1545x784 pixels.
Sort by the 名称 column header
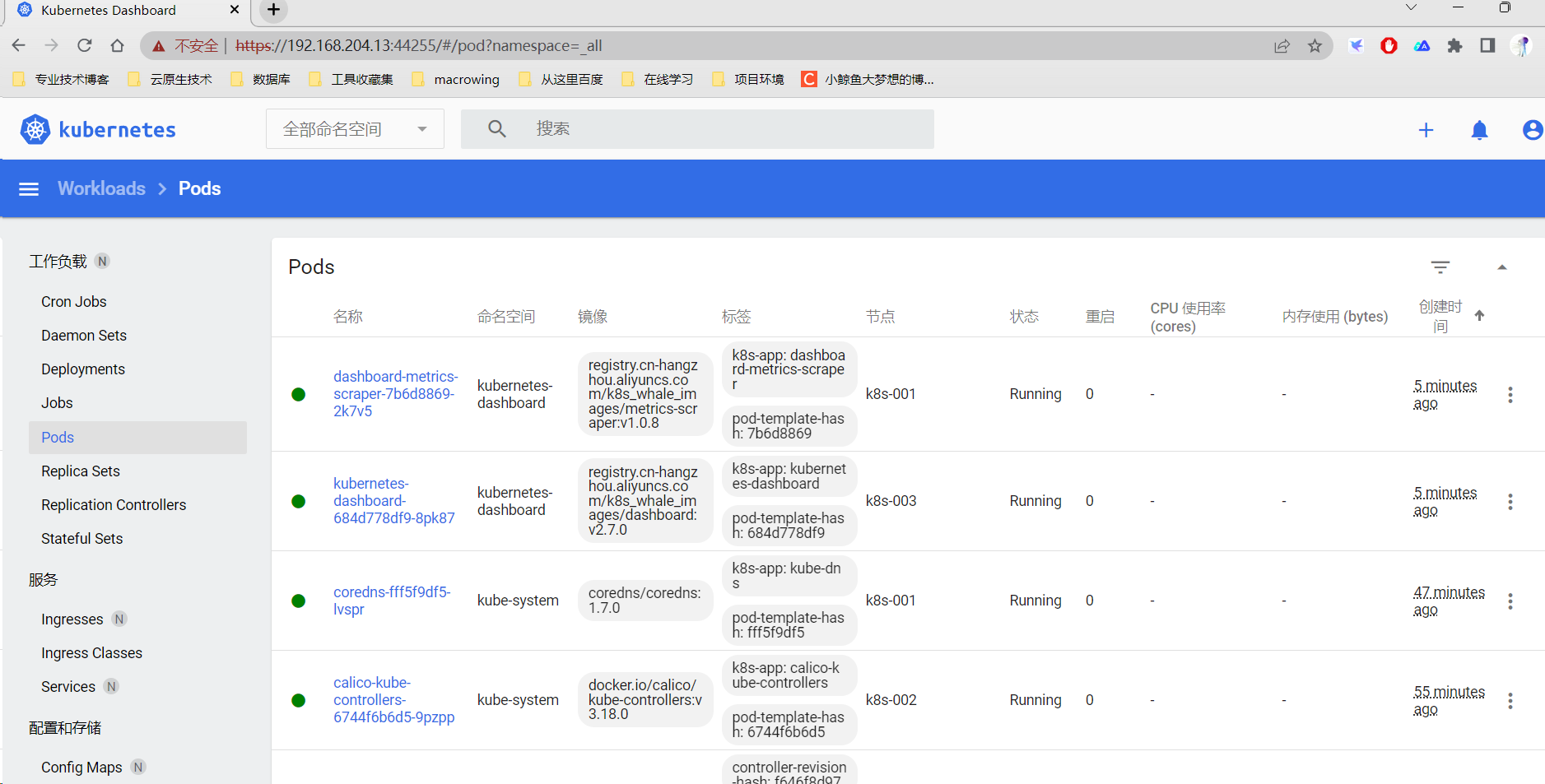(x=348, y=317)
